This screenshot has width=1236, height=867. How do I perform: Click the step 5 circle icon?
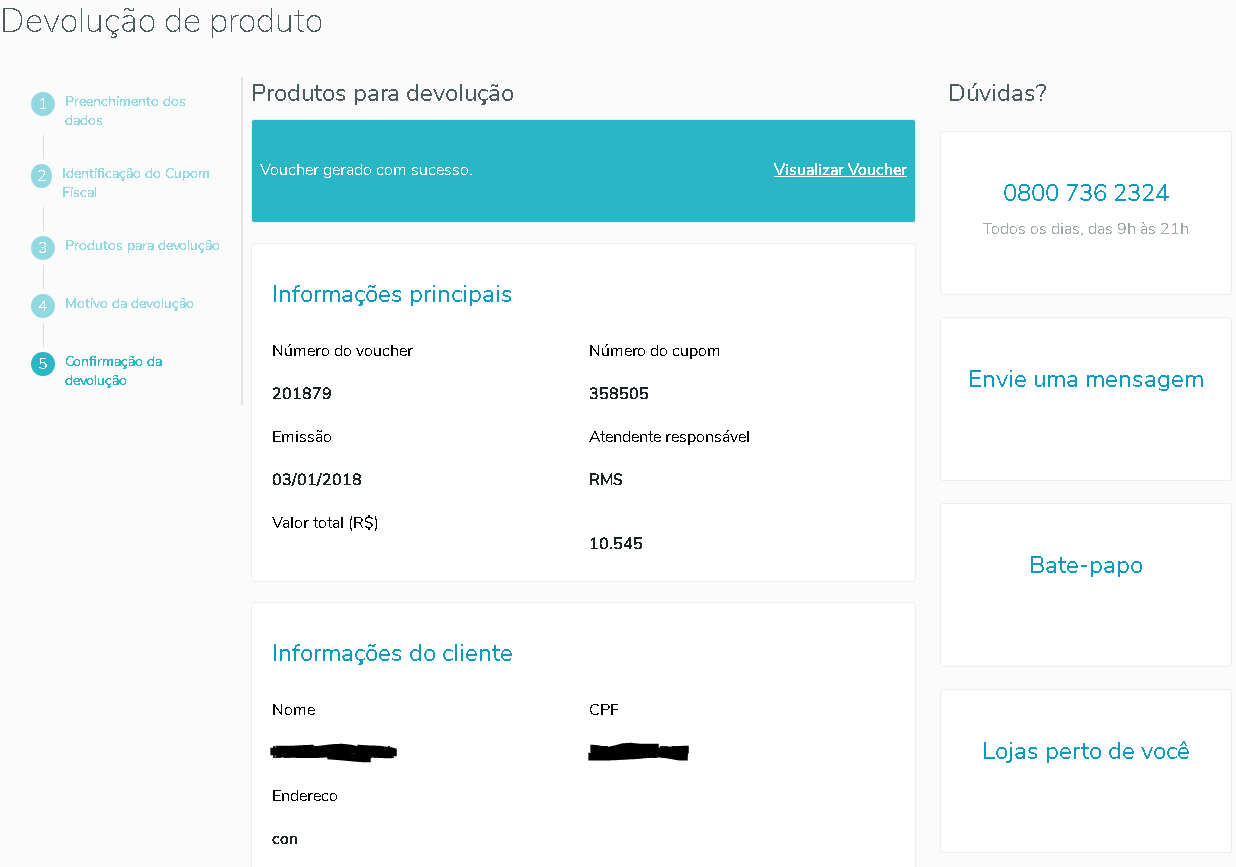(42, 364)
